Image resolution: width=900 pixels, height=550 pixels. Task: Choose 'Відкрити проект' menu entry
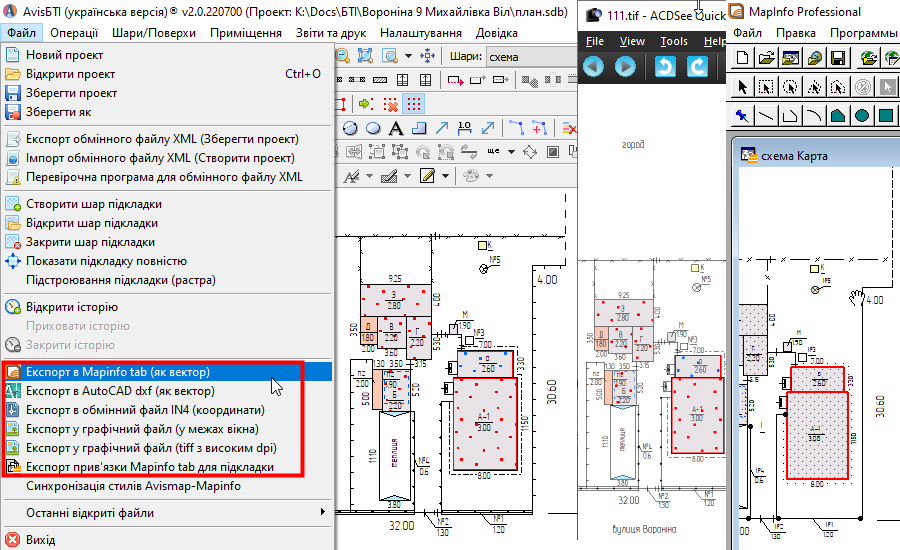click(167, 74)
